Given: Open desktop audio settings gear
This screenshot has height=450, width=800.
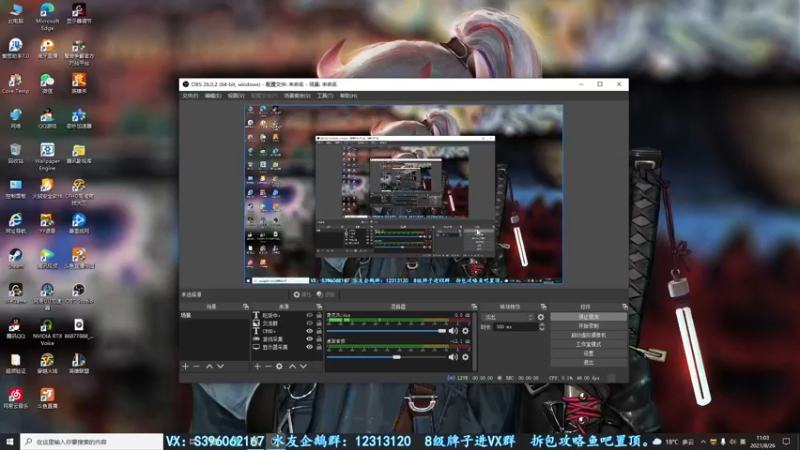Looking at the screenshot, I should (x=465, y=357).
